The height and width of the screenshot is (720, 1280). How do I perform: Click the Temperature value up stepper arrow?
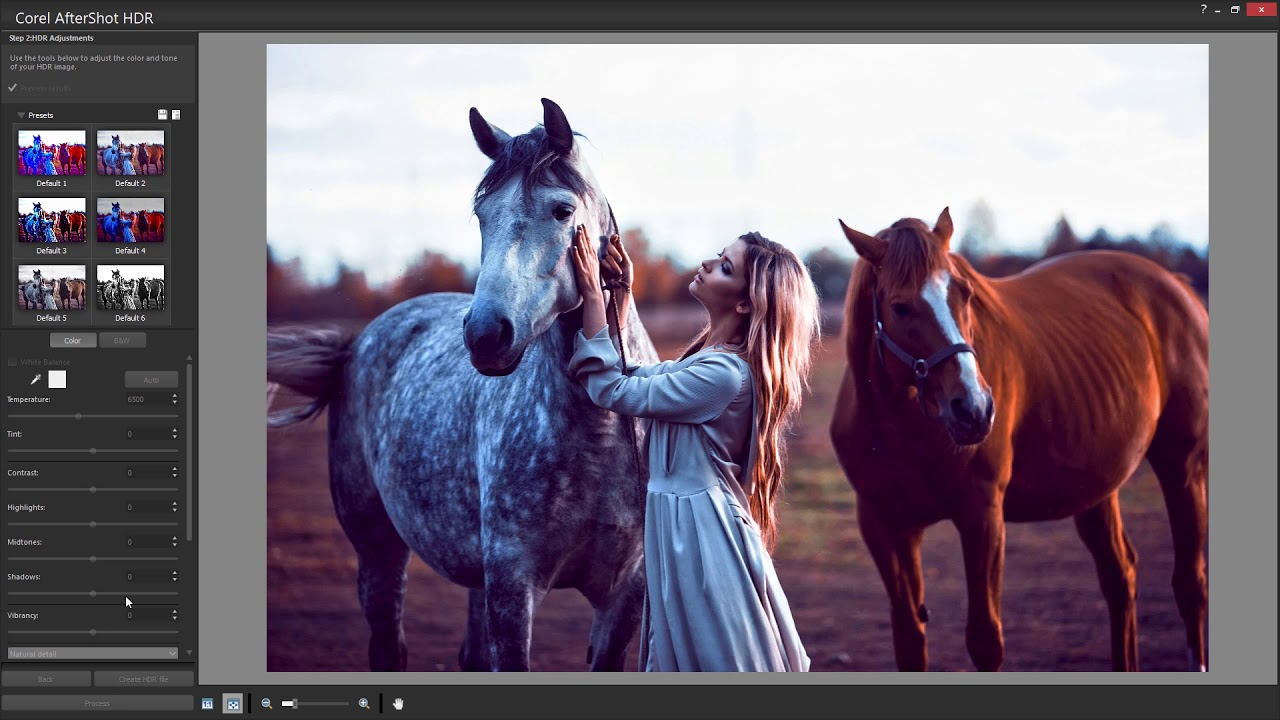point(174,395)
